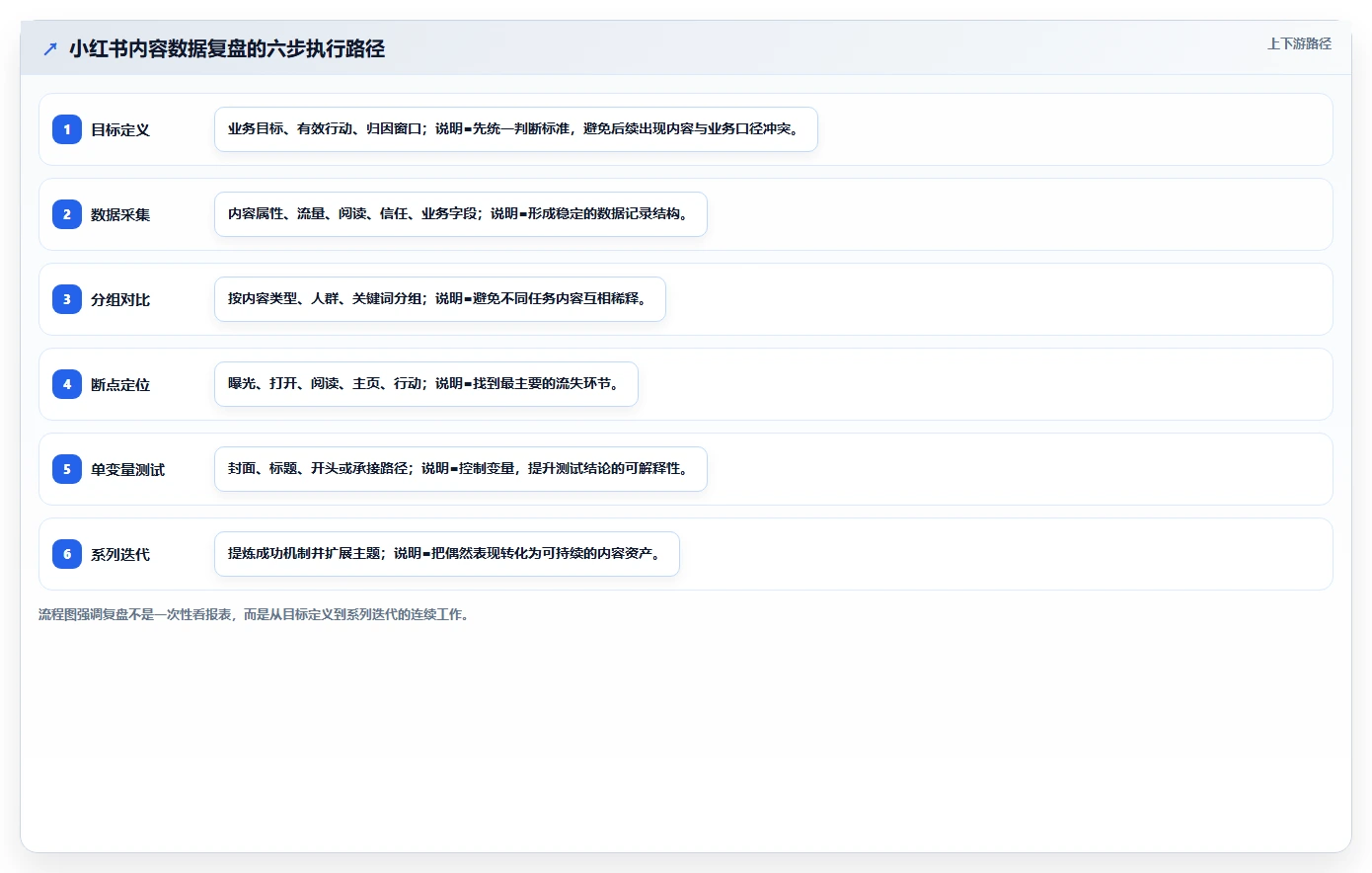
Task: Click the description box starting 内容属性、流量
Action: (x=461, y=214)
